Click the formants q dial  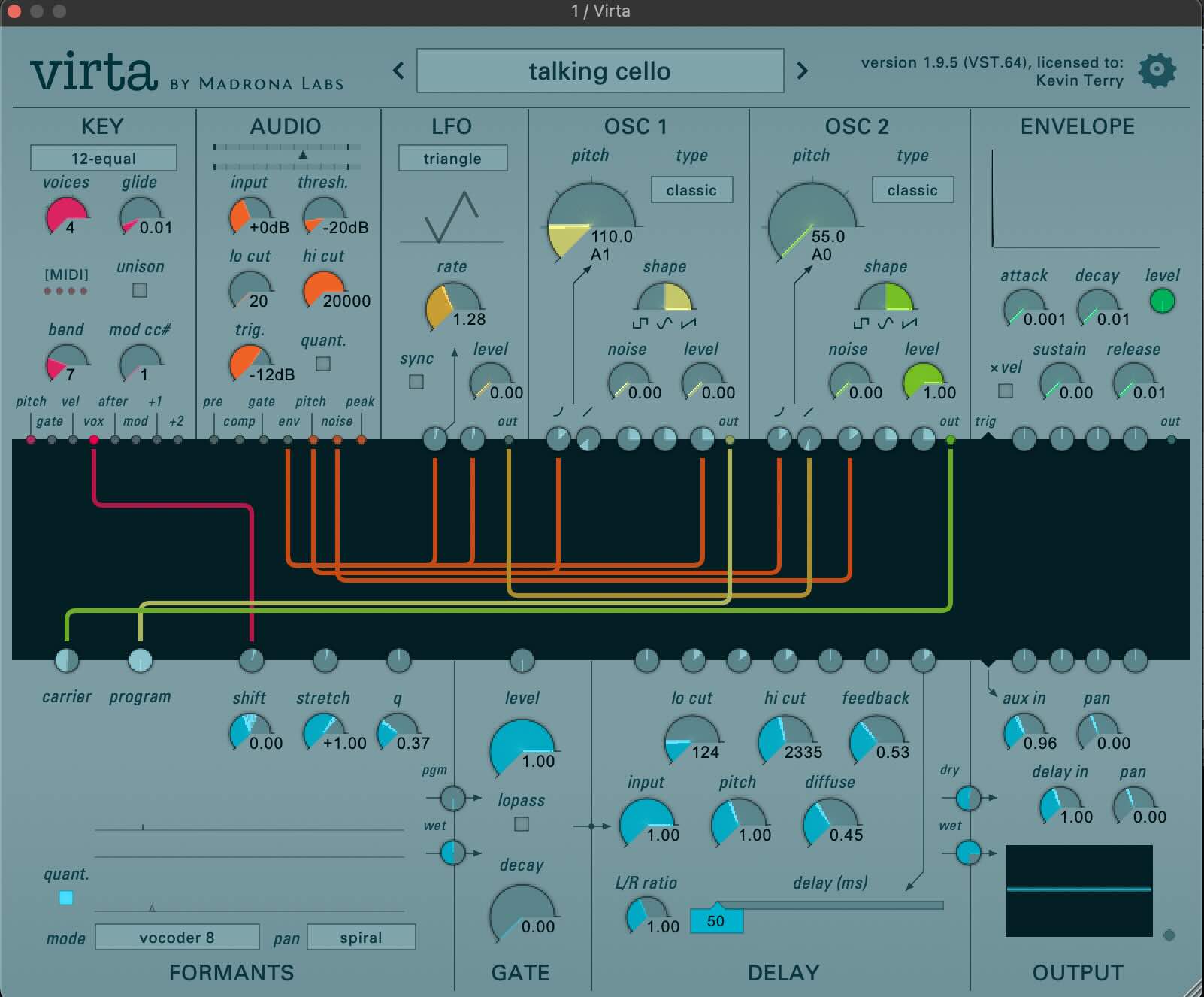398,732
